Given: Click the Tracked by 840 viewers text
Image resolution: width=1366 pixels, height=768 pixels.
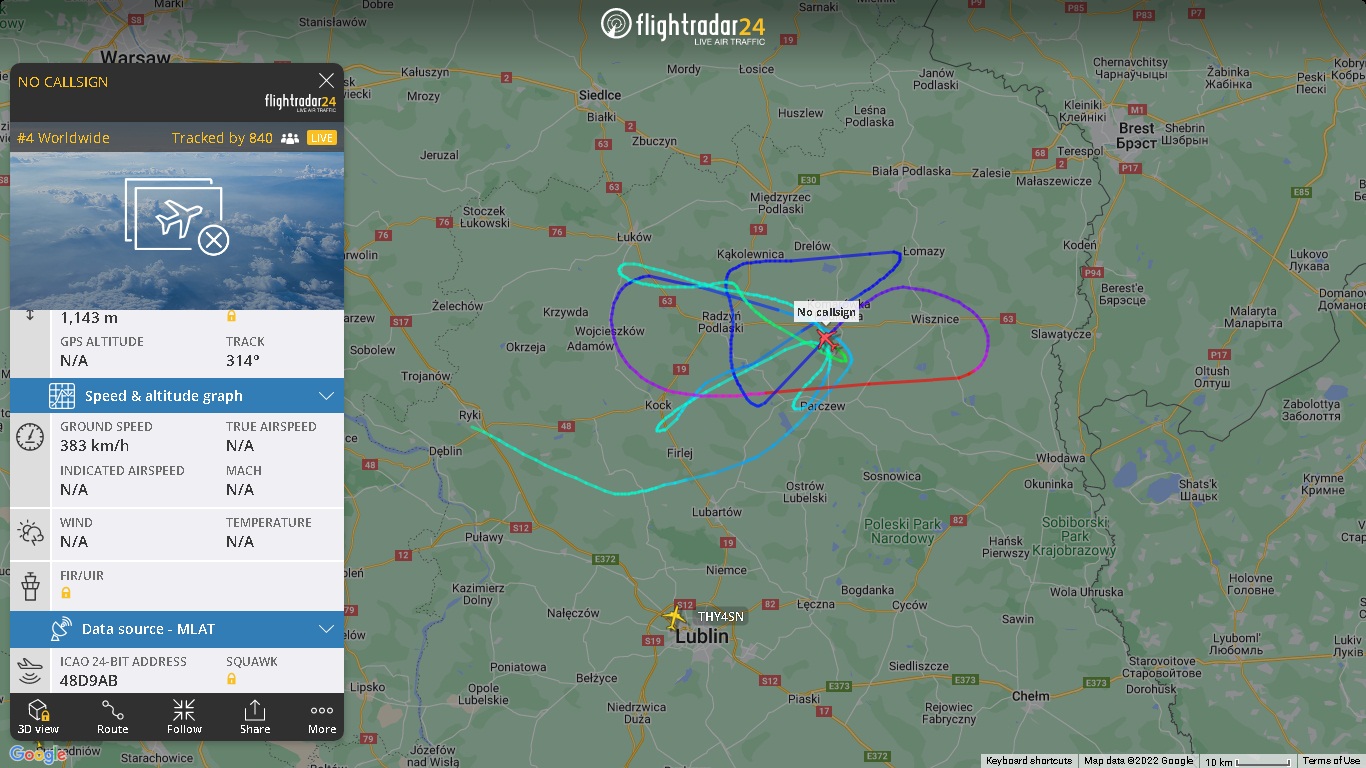Looking at the screenshot, I should click(x=222, y=138).
